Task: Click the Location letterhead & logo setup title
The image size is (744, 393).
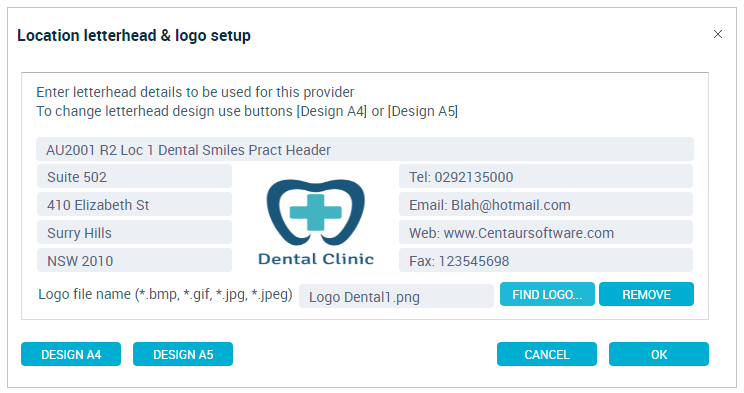Action: [x=134, y=36]
